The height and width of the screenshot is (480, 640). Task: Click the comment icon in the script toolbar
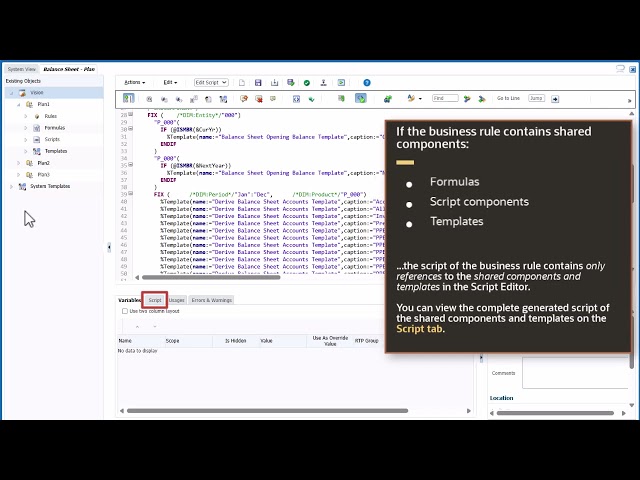click(x=244, y=99)
